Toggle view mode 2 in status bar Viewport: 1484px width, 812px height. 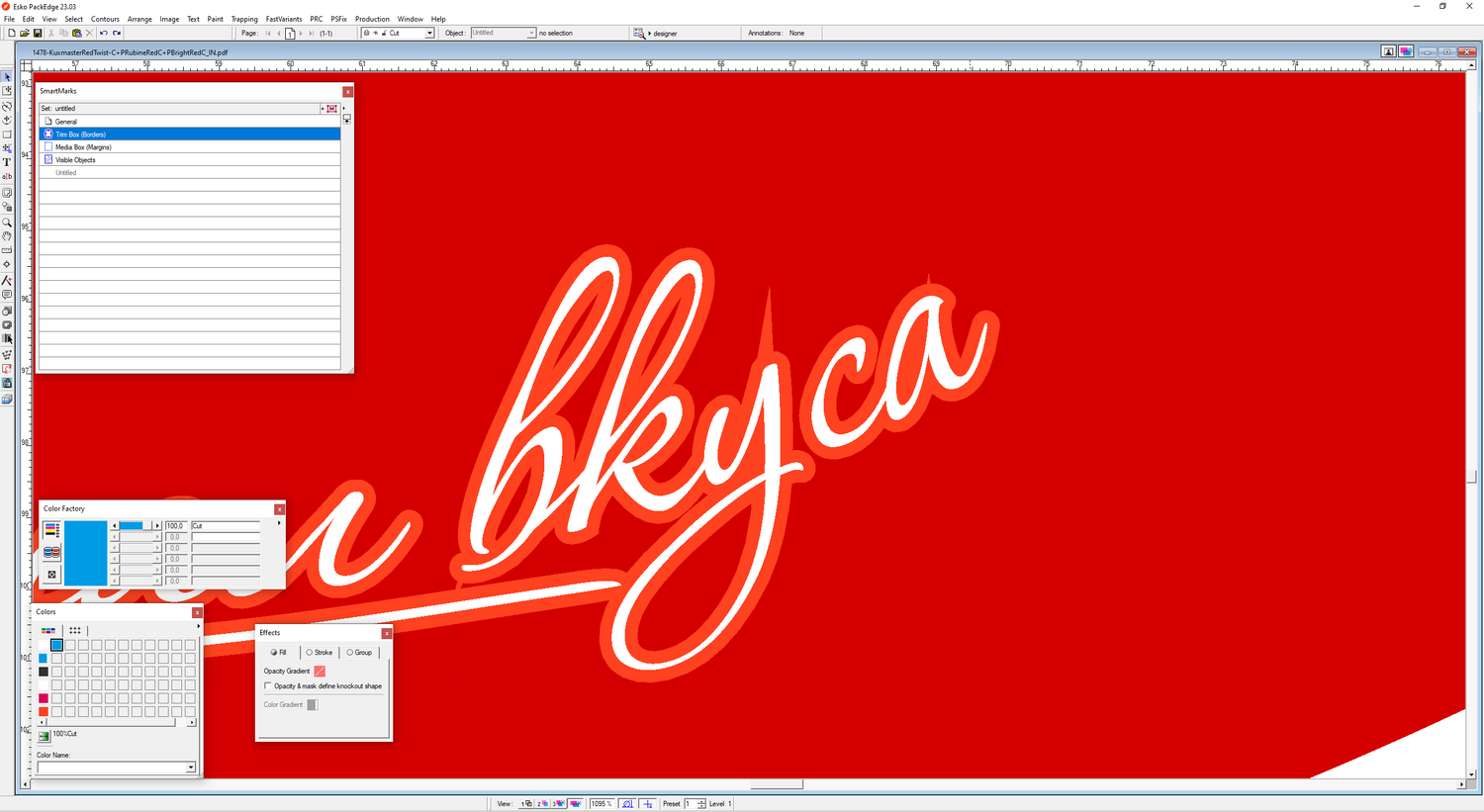pos(543,804)
